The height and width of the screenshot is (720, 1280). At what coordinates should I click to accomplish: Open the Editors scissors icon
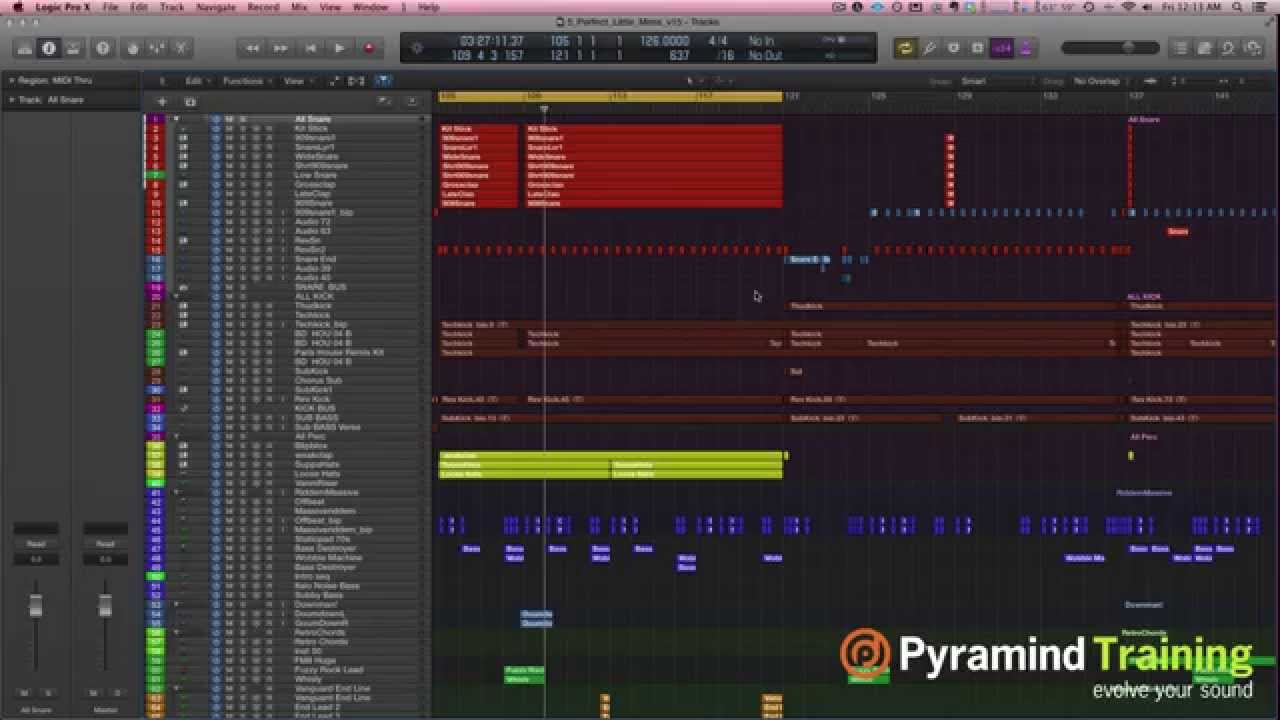pos(181,48)
